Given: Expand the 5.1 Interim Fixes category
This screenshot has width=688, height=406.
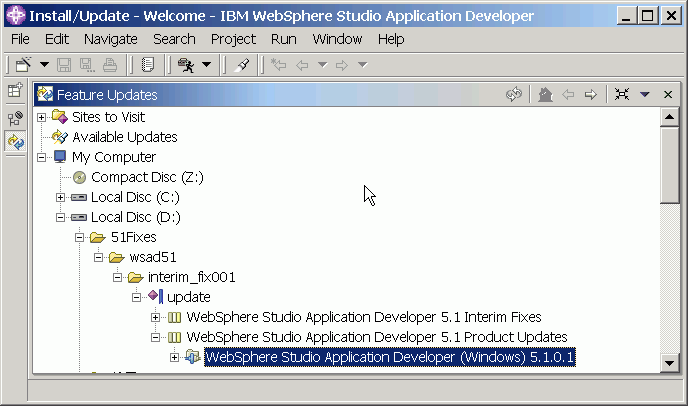Looking at the screenshot, I should (155, 317).
